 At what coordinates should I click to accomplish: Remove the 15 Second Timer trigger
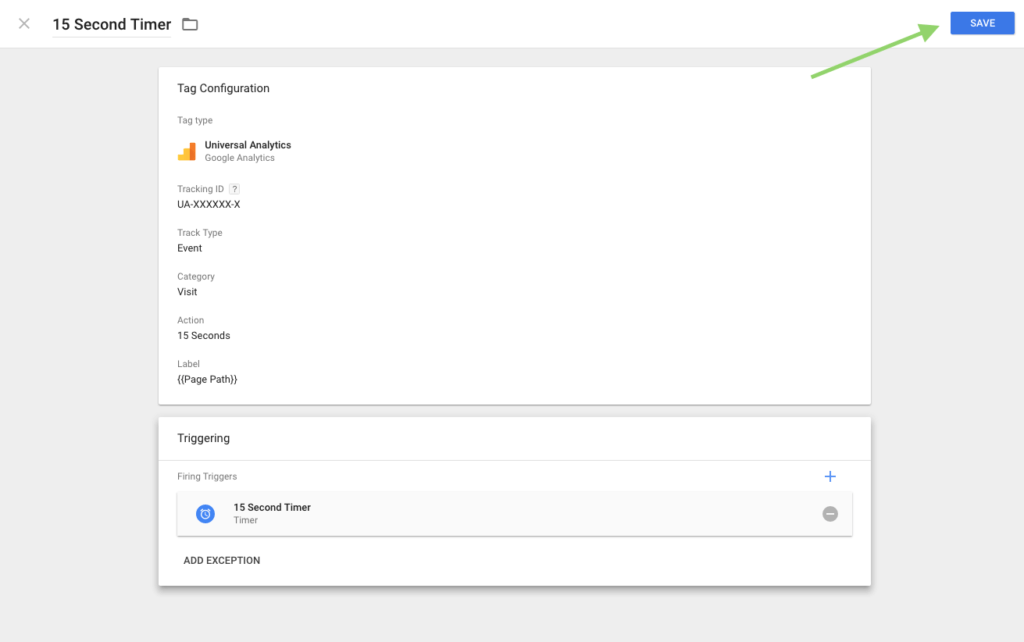(x=830, y=513)
